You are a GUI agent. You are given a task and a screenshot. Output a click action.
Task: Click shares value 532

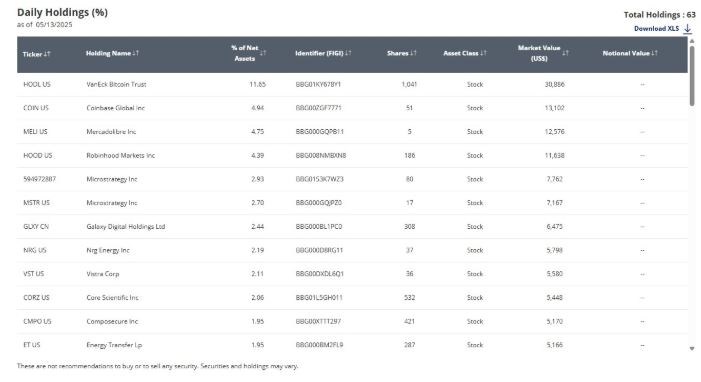point(410,297)
